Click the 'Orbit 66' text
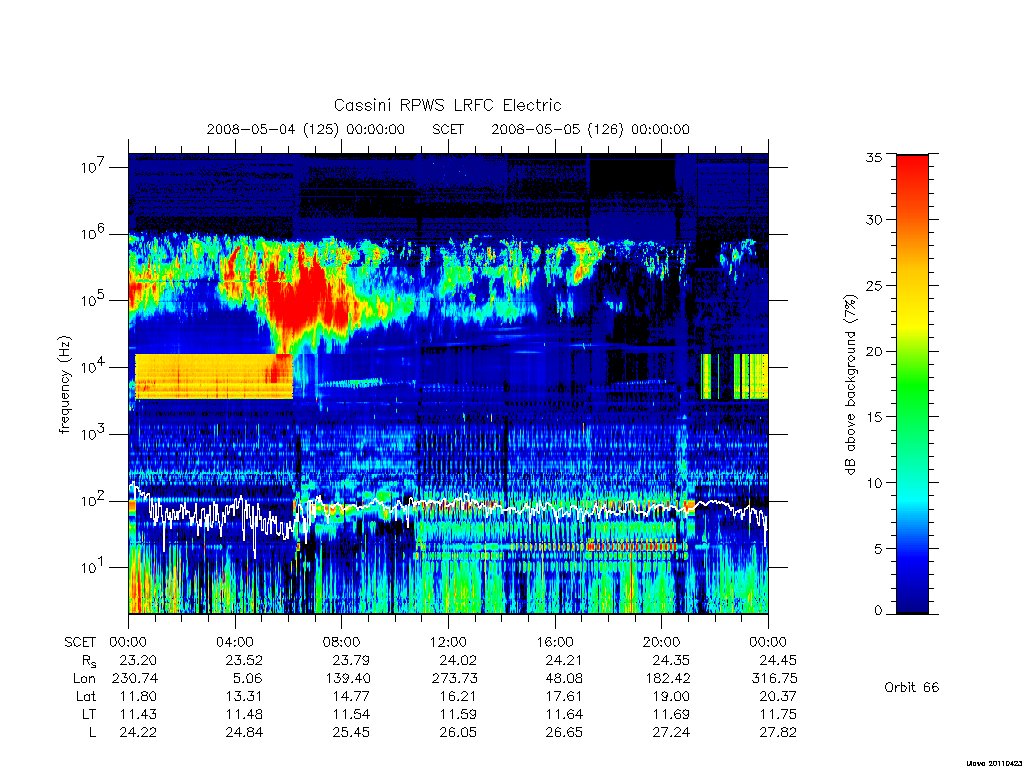This screenshot has height=768, width=1024. (911, 687)
